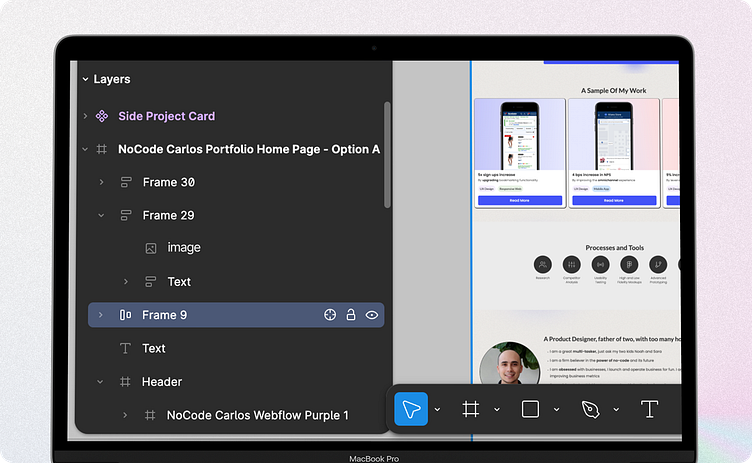Viewport: 752px width, 463px height.
Task: Select the Text tool in toolbar
Action: (x=649, y=409)
